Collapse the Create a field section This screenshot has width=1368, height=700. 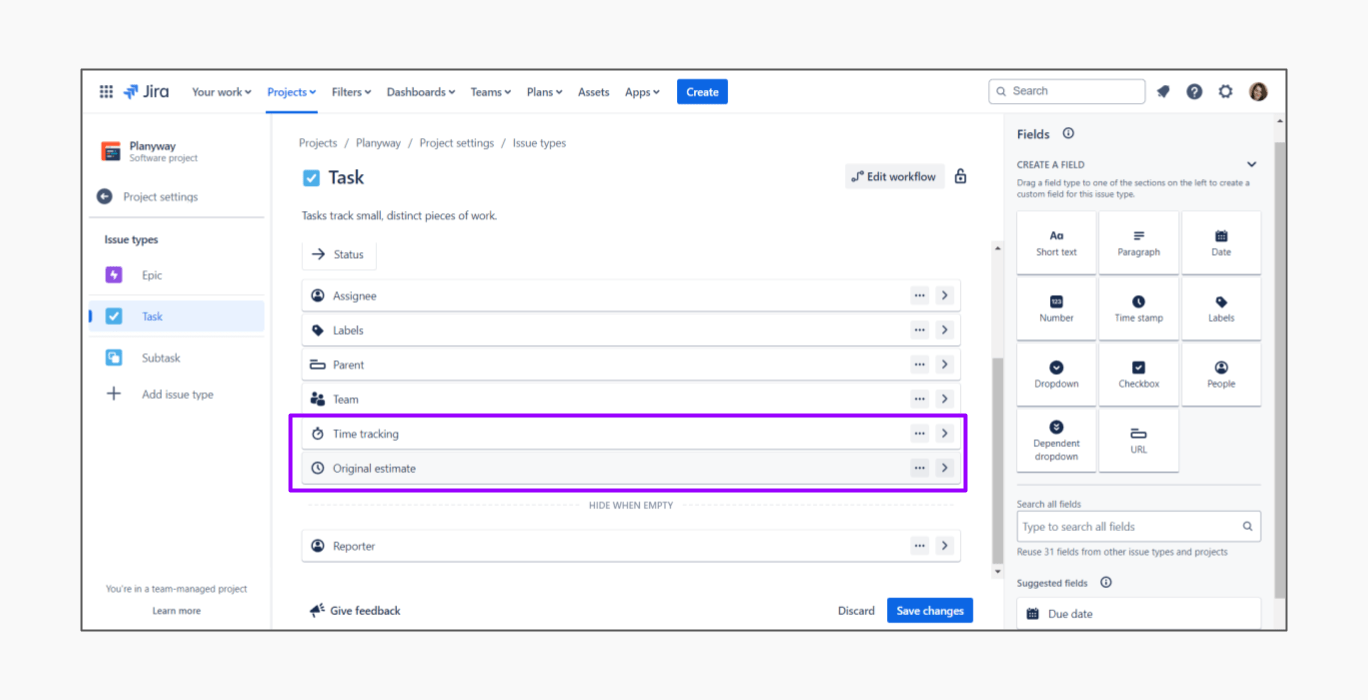click(1251, 165)
